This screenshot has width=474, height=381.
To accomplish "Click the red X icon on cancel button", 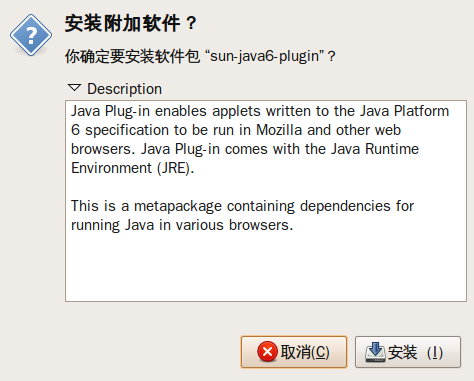I will pyautogui.click(x=267, y=352).
